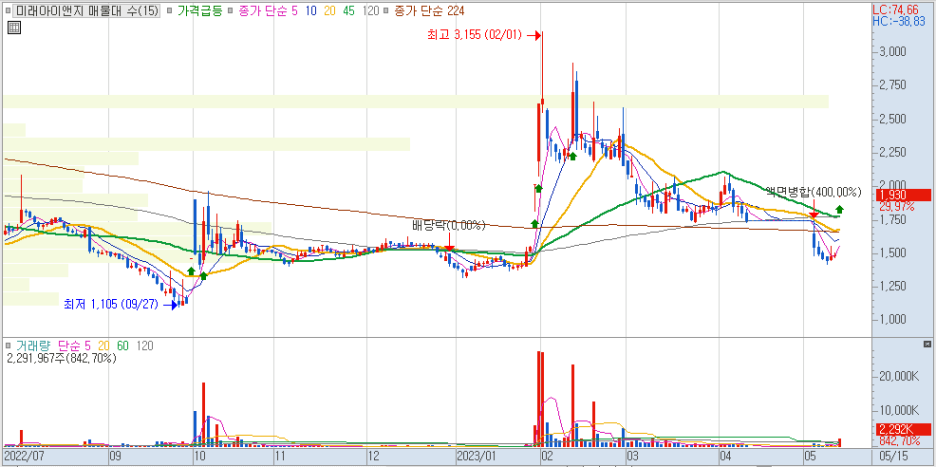Click the 2,291,967주(842,70%) volume readout
The height and width of the screenshot is (467, 936).
(62, 358)
